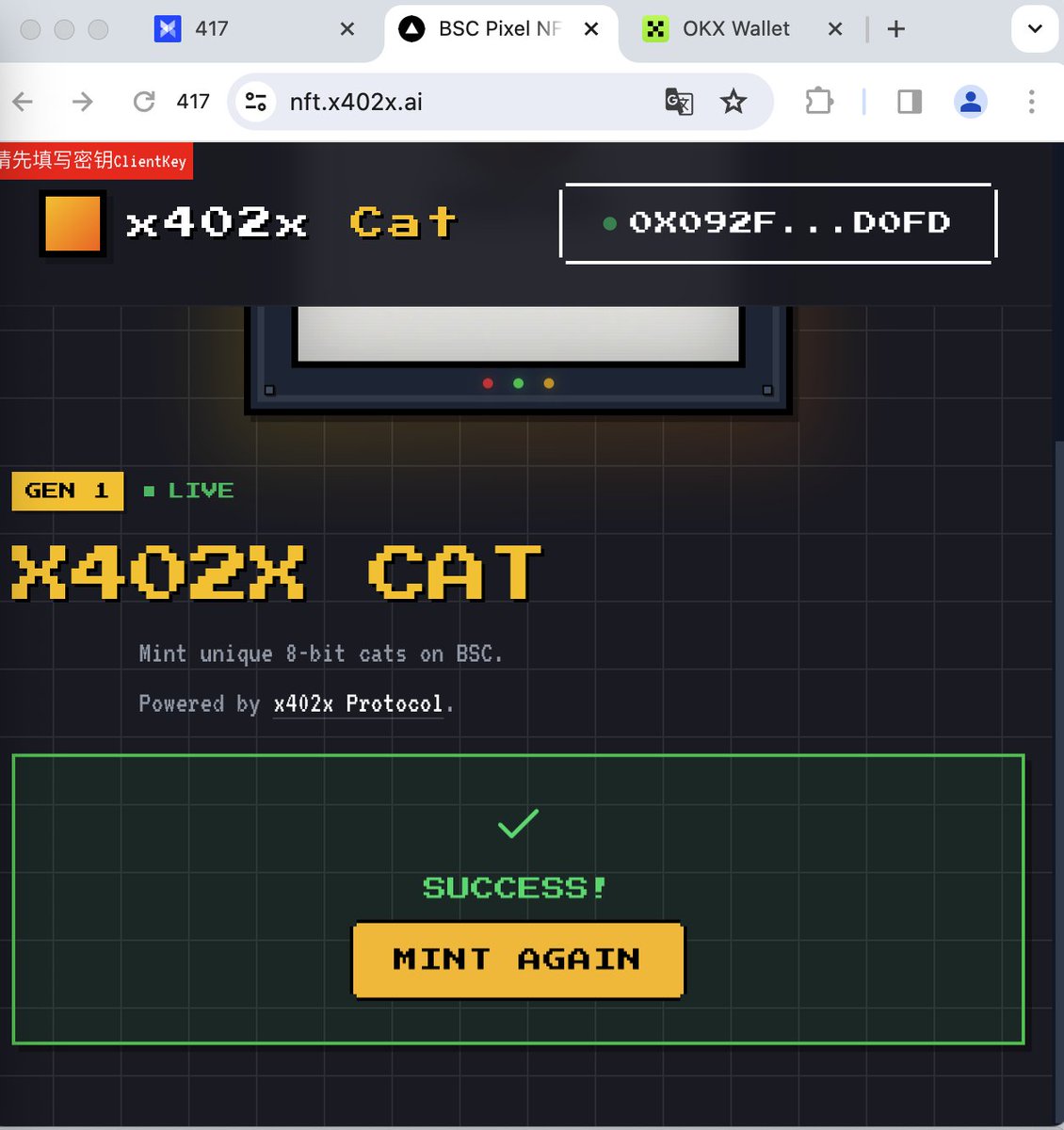
Task: Click the browser back arrow
Action: tap(23, 102)
